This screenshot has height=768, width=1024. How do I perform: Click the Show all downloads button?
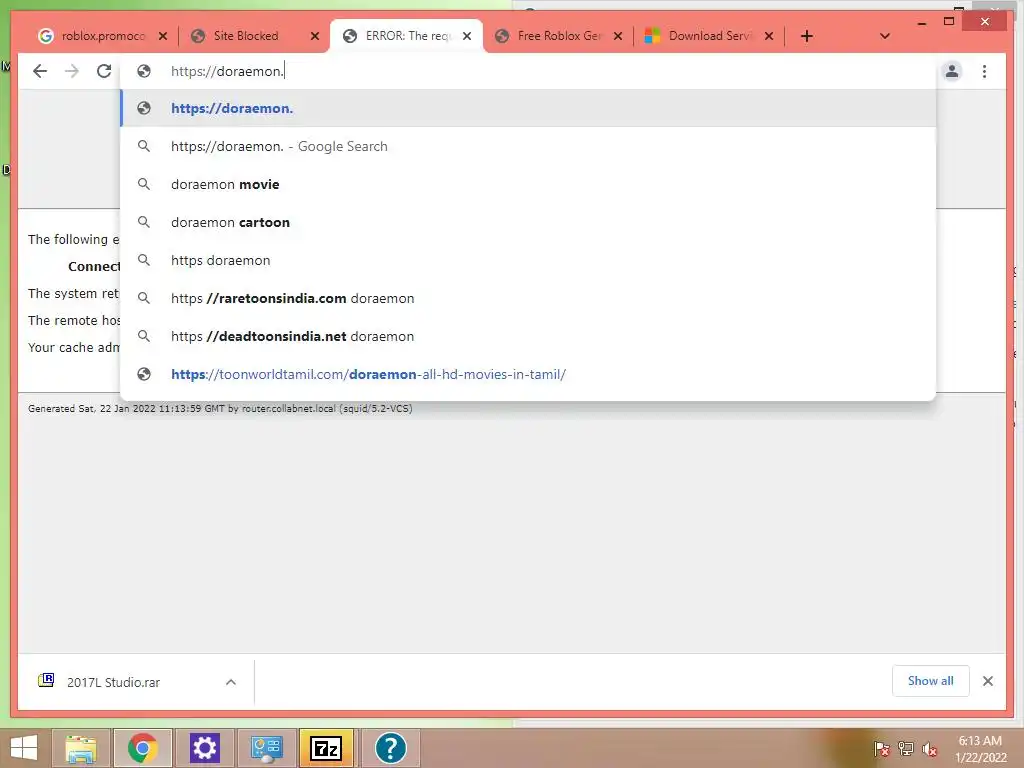pos(931,681)
